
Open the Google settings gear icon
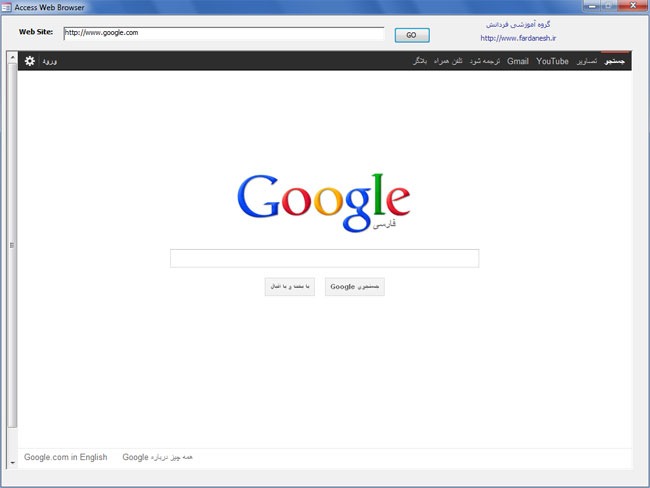29,61
